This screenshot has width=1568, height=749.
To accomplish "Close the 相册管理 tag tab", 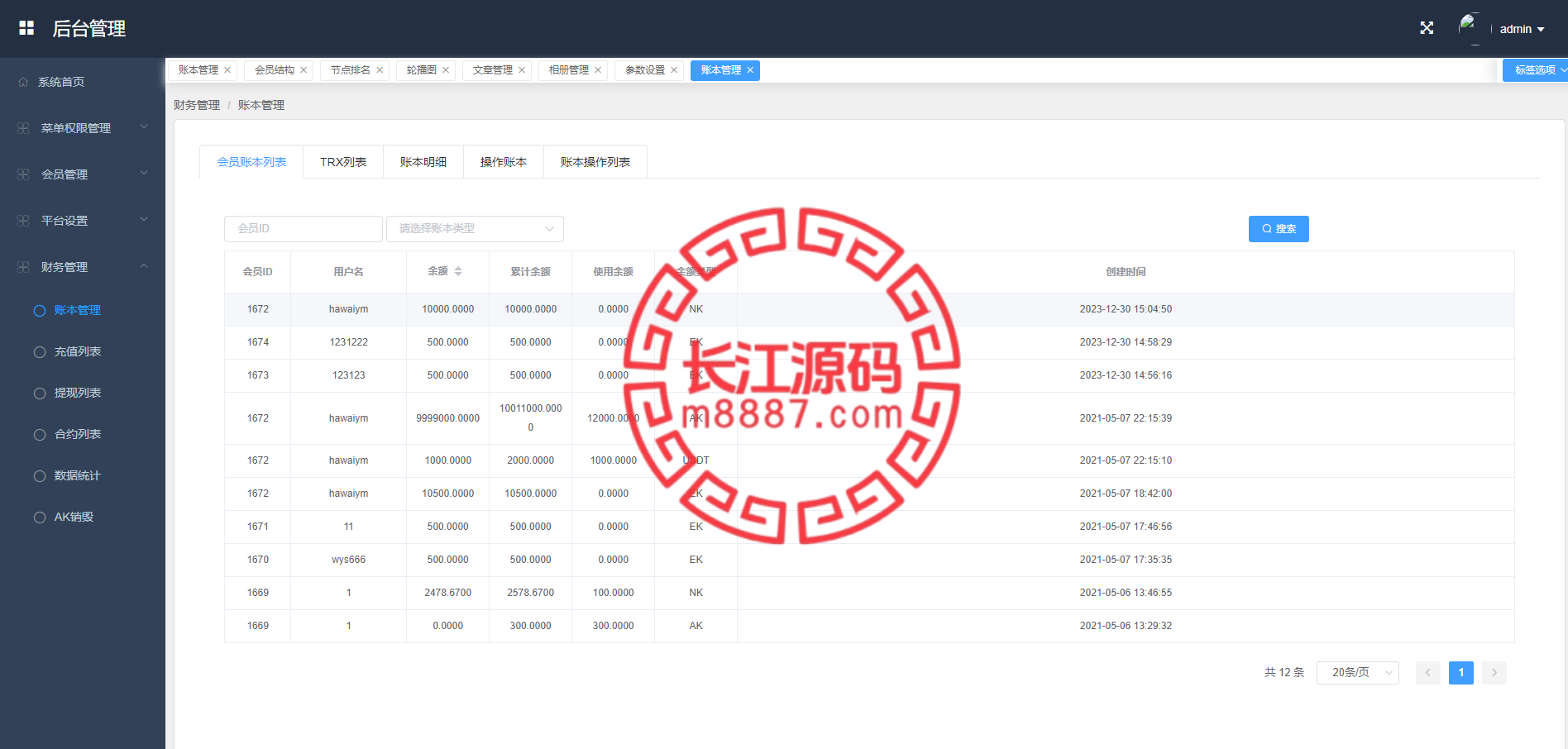I will [598, 70].
